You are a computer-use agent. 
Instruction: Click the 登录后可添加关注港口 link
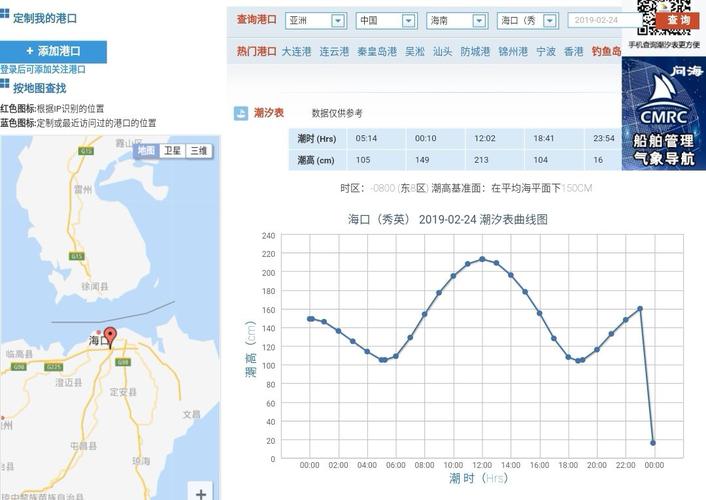pyautogui.click(x=43, y=69)
